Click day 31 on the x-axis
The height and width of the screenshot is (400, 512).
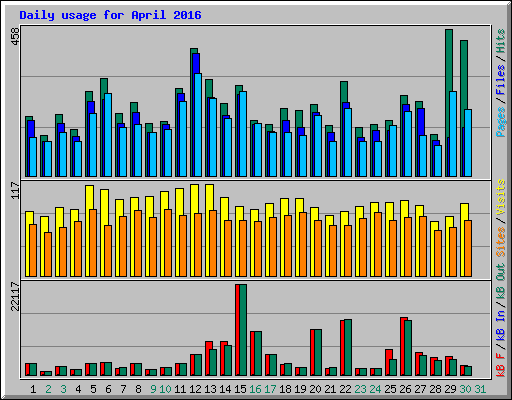click(x=480, y=389)
